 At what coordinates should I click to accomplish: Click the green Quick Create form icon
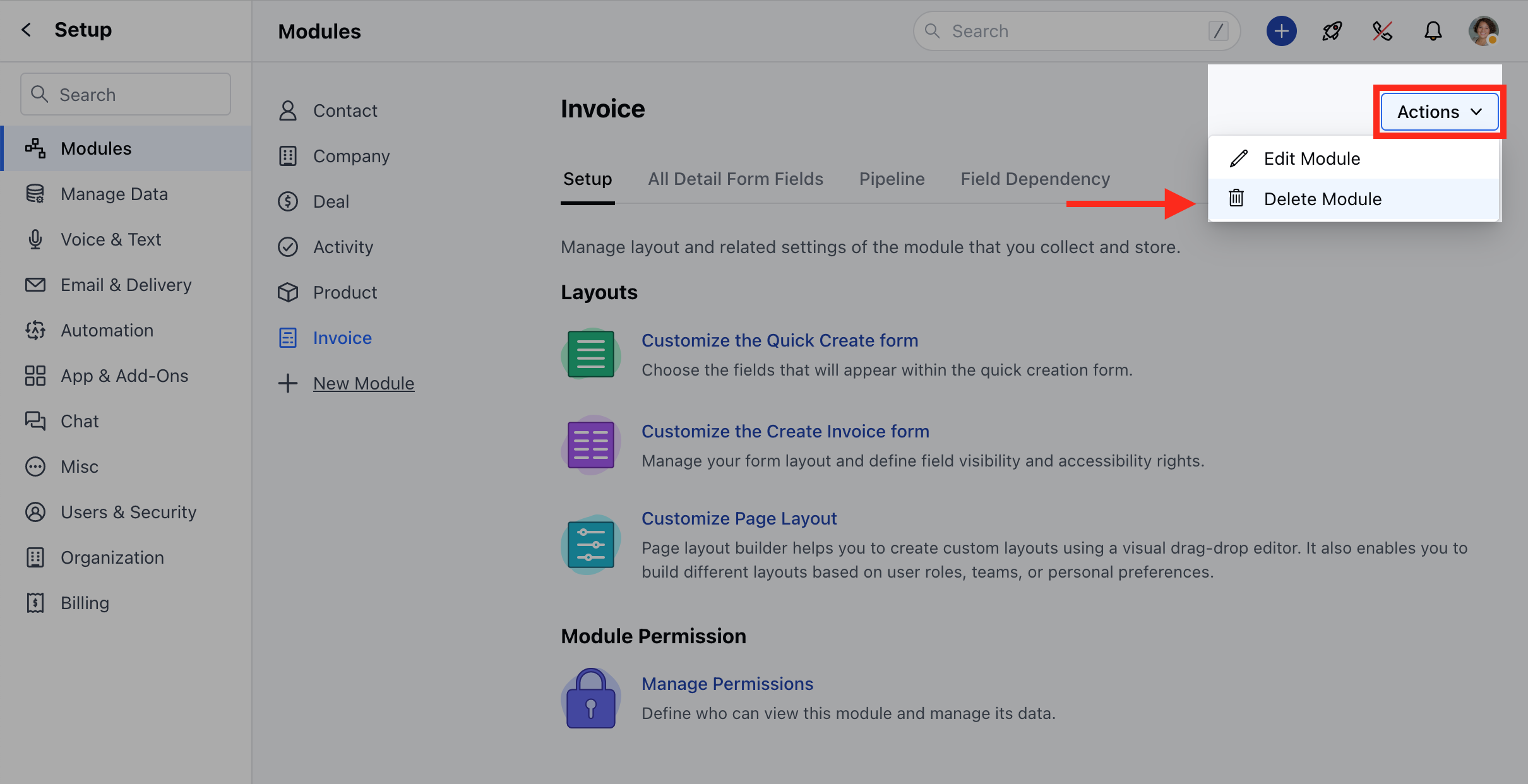590,354
